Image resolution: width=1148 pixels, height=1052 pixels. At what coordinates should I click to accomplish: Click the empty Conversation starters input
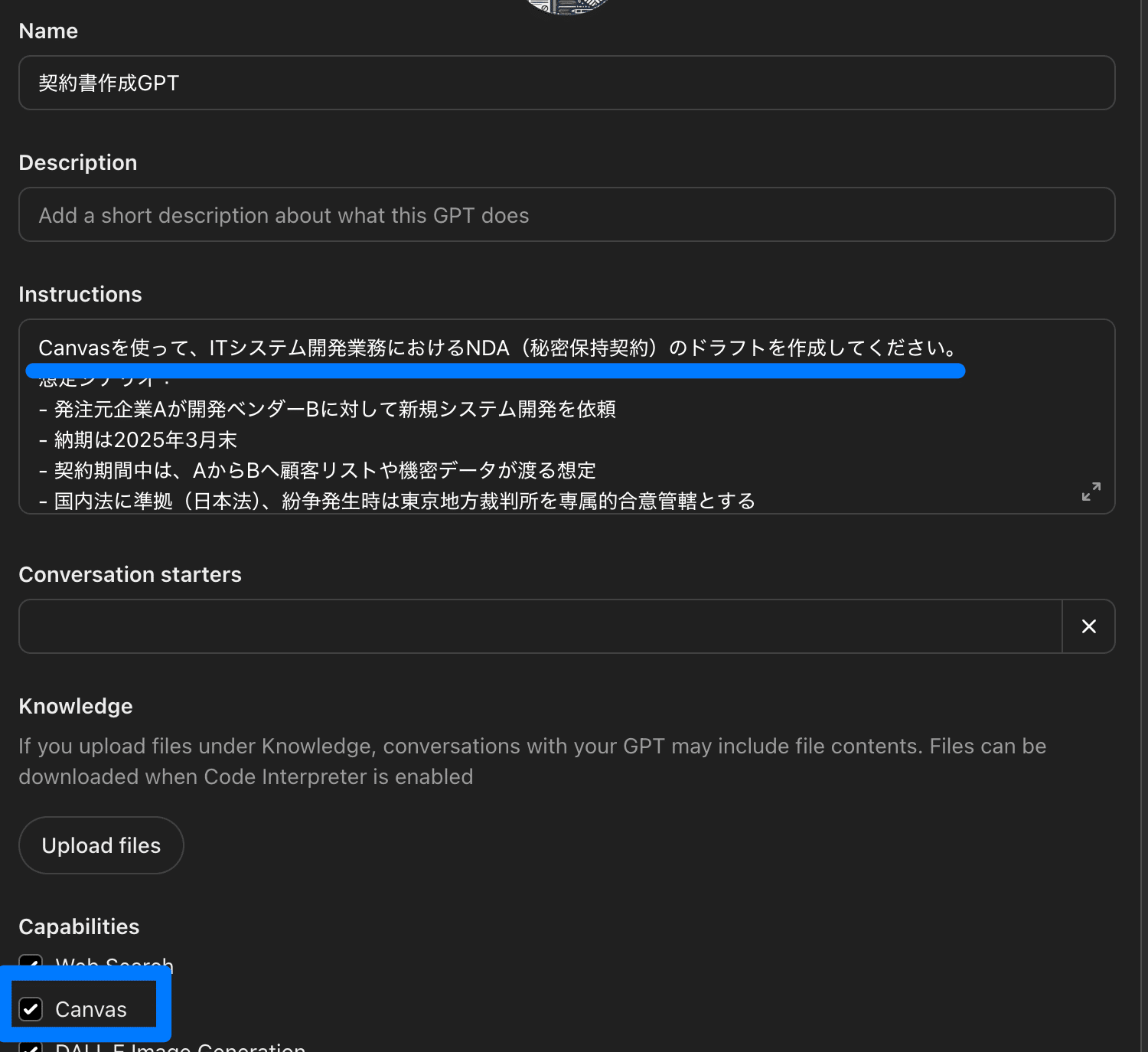540,626
